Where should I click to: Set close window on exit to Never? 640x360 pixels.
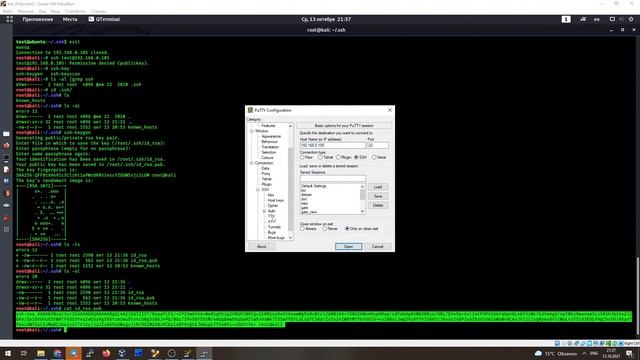click(330, 229)
